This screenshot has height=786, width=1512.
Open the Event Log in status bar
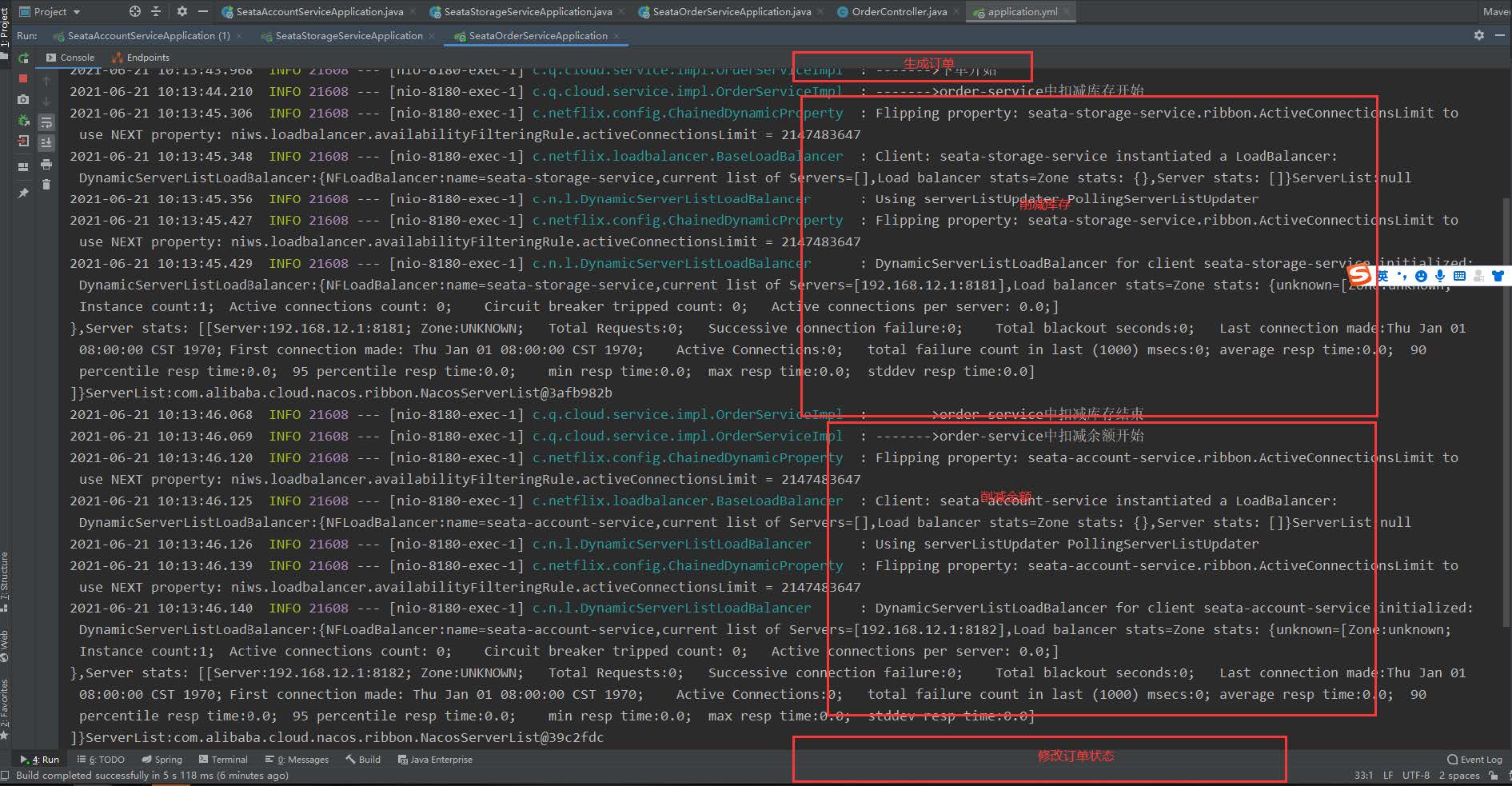point(1474,760)
